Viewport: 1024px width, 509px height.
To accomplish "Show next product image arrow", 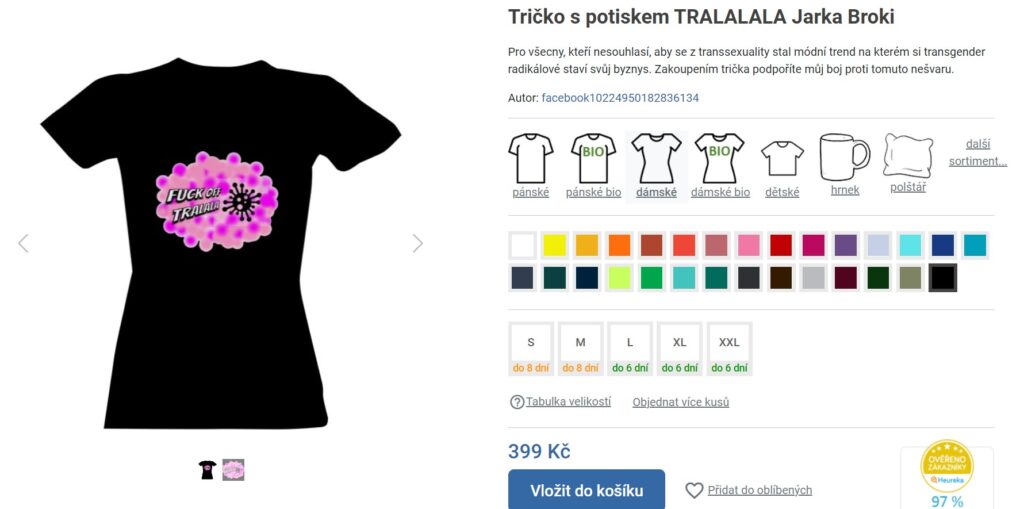I will click(x=418, y=244).
